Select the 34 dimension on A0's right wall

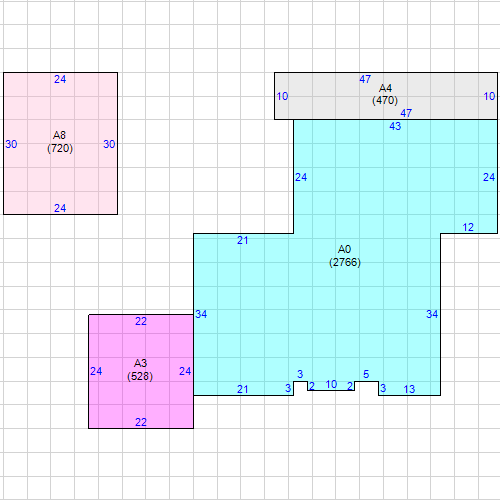pos(432,314)
